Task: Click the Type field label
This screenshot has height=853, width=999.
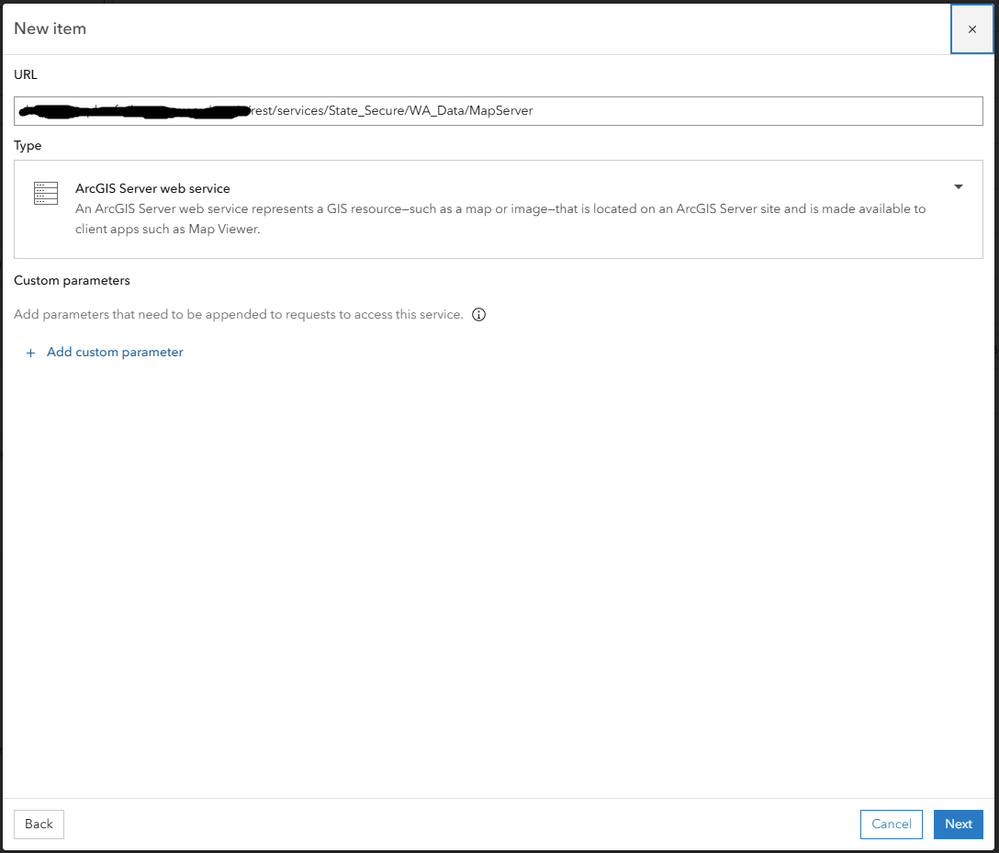Action: pos(28,145)
